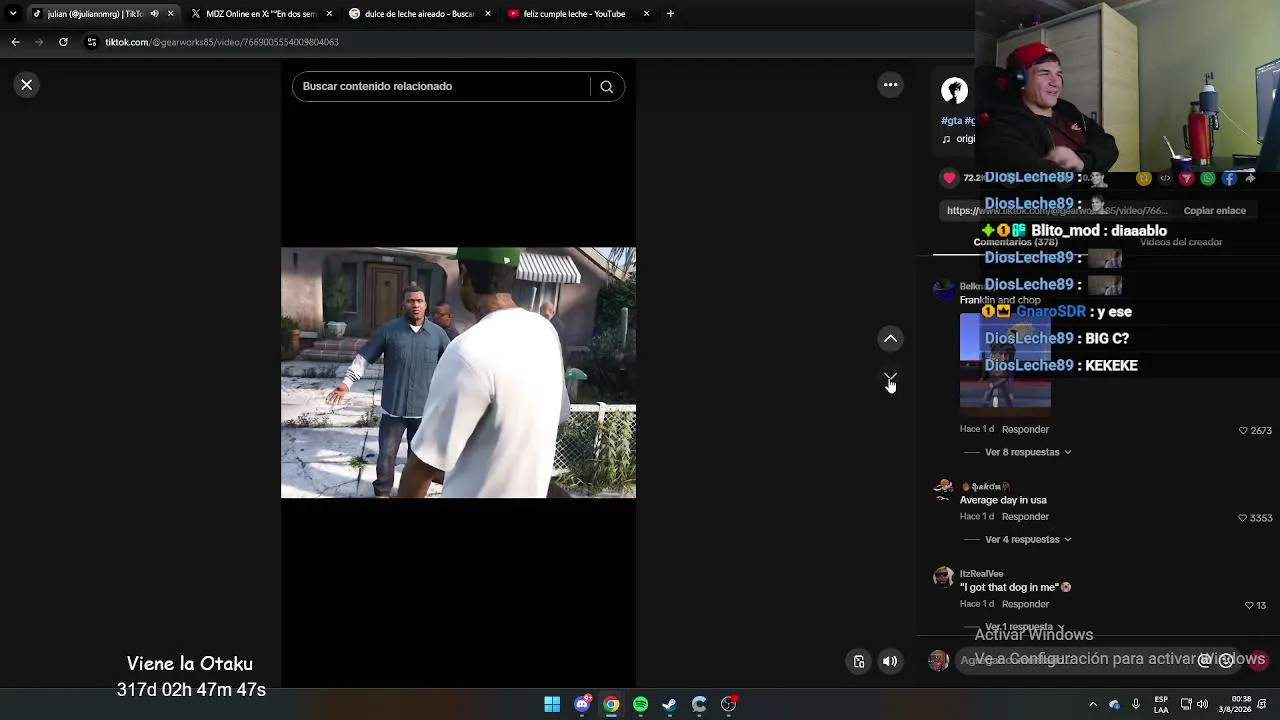Click 'Copiar enlace' button

[x=1214, y=211]
